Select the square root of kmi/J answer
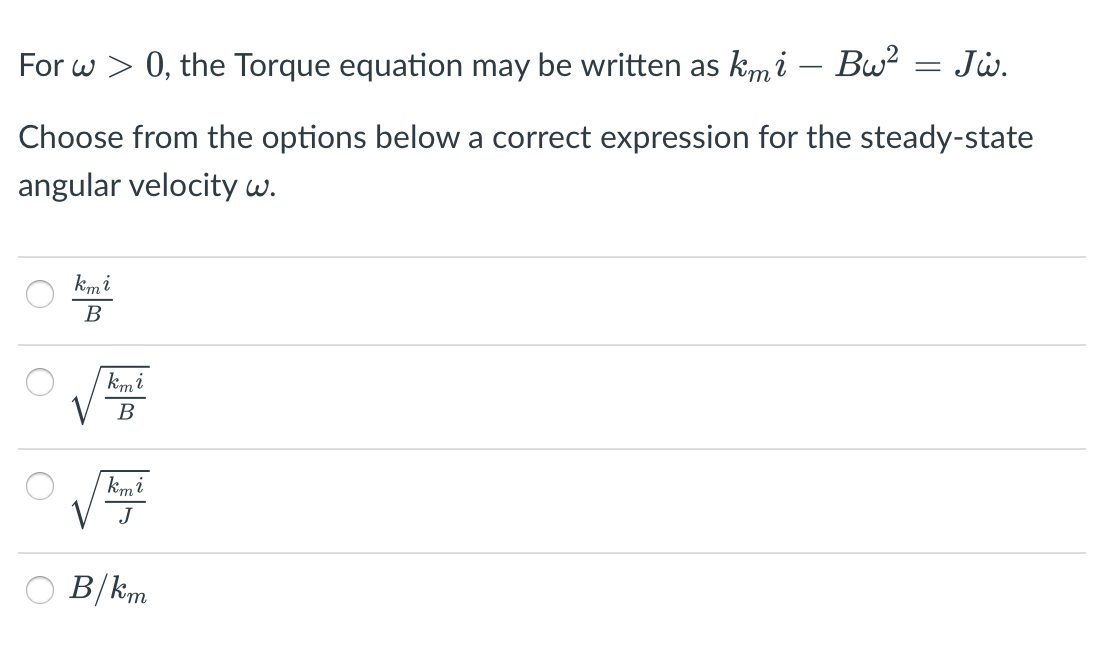 (x=39, y=487)
